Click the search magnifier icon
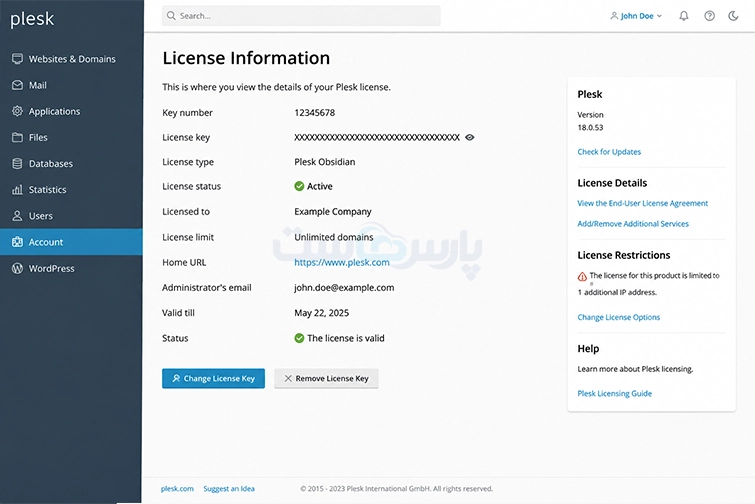This screenshot has width=755, height=504. [171, 15]
